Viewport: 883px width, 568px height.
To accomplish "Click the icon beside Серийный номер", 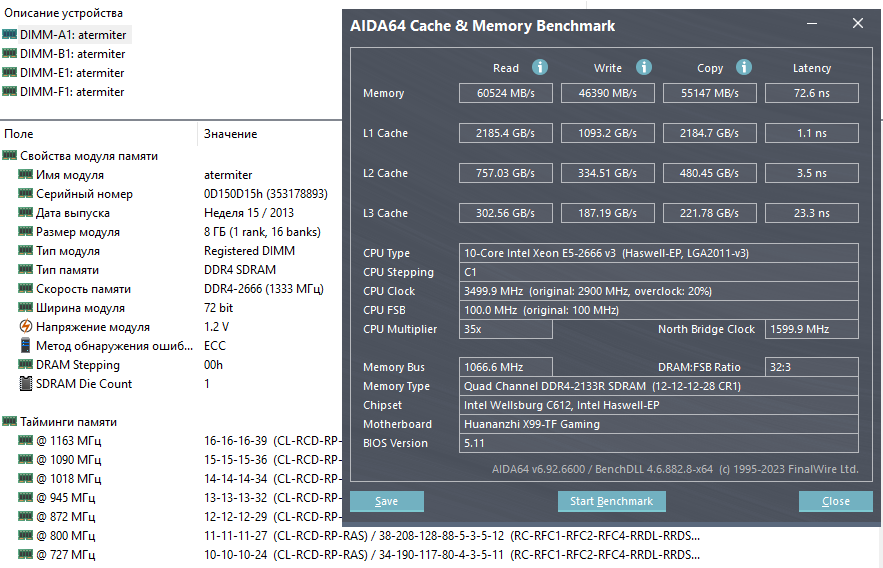I will pos(25,194).
